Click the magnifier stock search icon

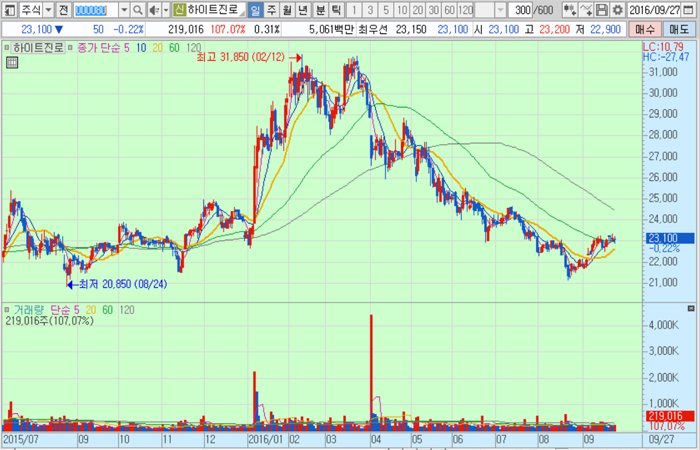[x=138, y=9]
